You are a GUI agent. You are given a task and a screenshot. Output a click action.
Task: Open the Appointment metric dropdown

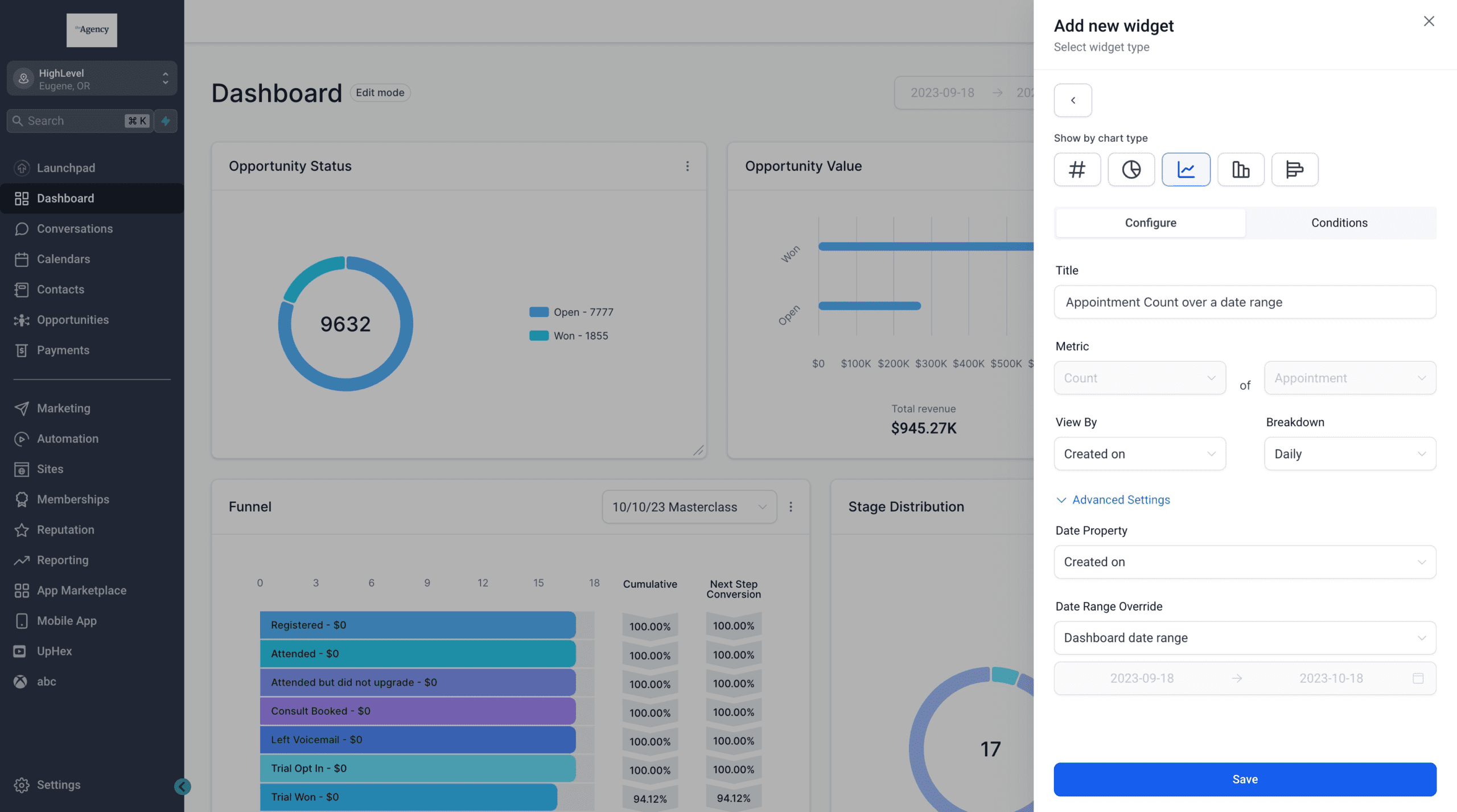pos(1350,378)
